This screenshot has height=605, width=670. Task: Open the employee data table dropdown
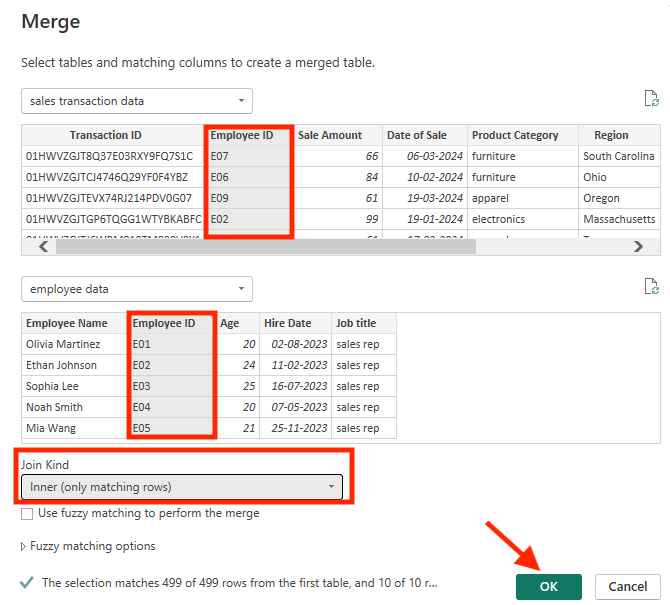click(x=137, y=289)
